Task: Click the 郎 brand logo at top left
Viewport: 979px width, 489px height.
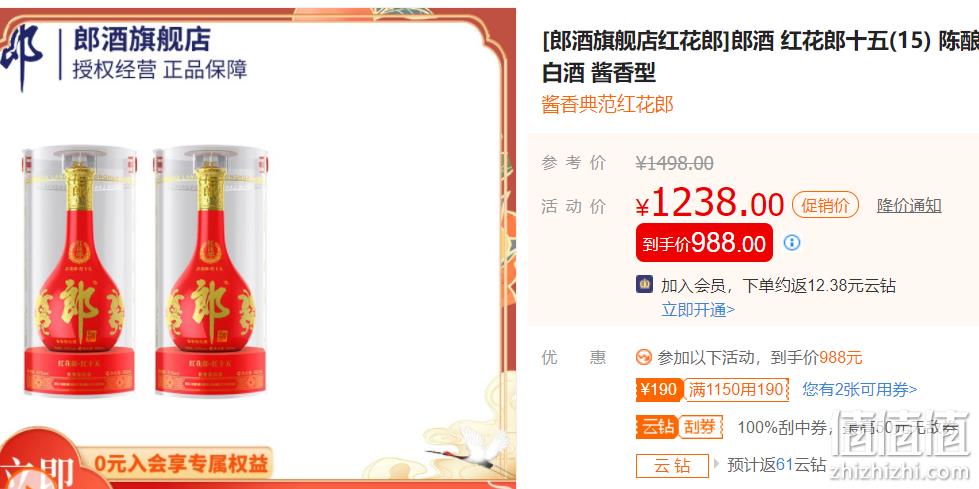Action: [x=22, y=56]
